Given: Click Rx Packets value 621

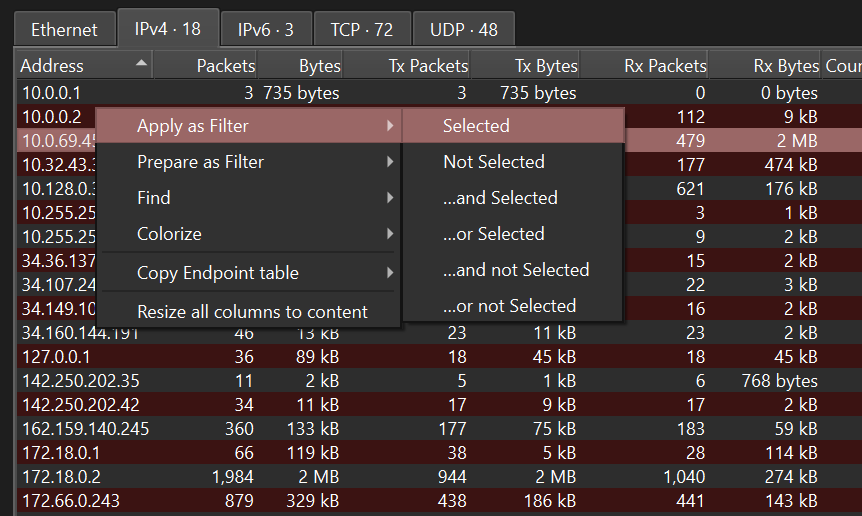Looking at the screenshot, I should 690,188.
